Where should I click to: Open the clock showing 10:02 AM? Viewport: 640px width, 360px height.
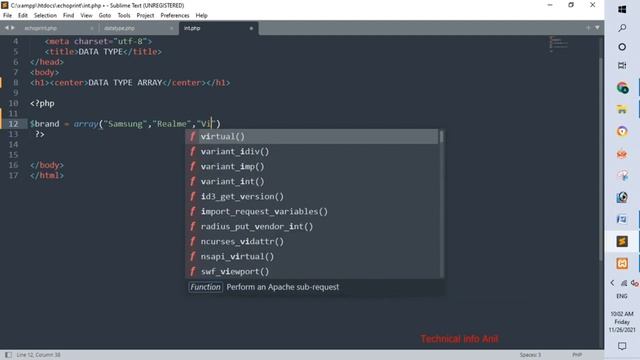(x=622, y=322)
